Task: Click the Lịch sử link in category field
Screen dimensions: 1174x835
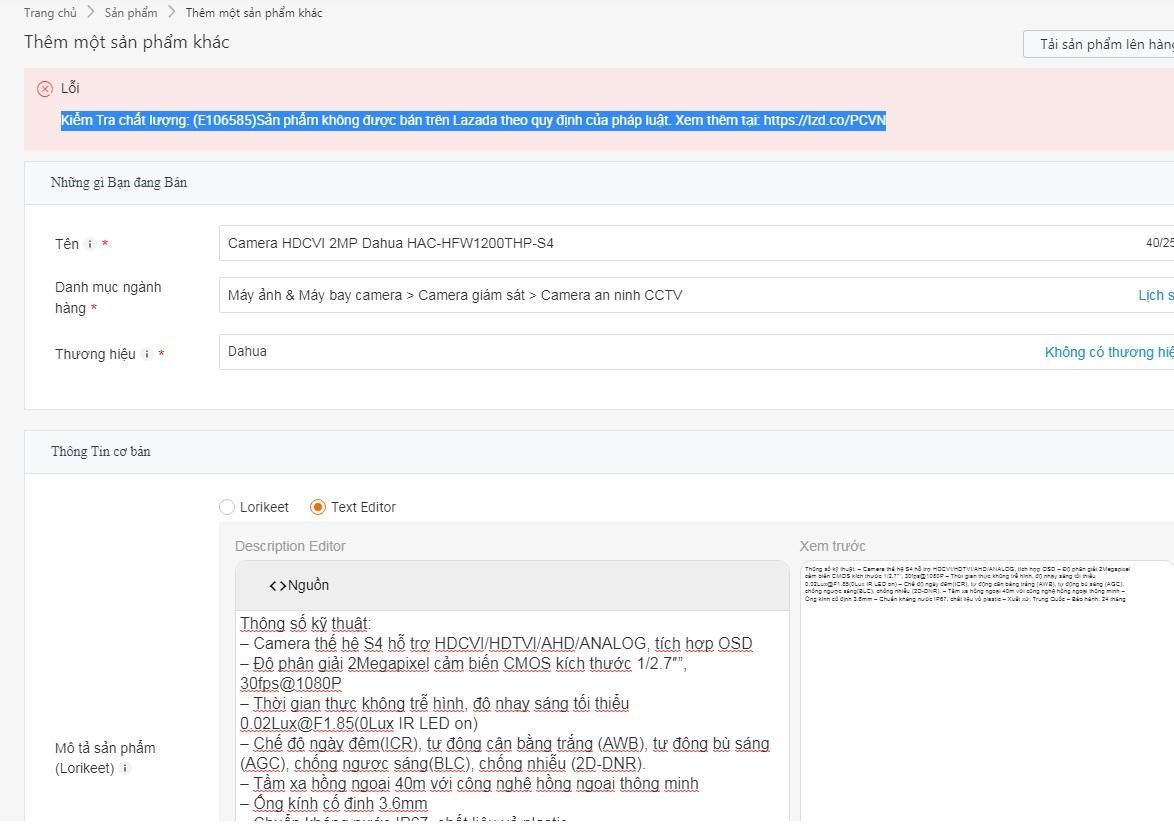Action: (1155, 295)
